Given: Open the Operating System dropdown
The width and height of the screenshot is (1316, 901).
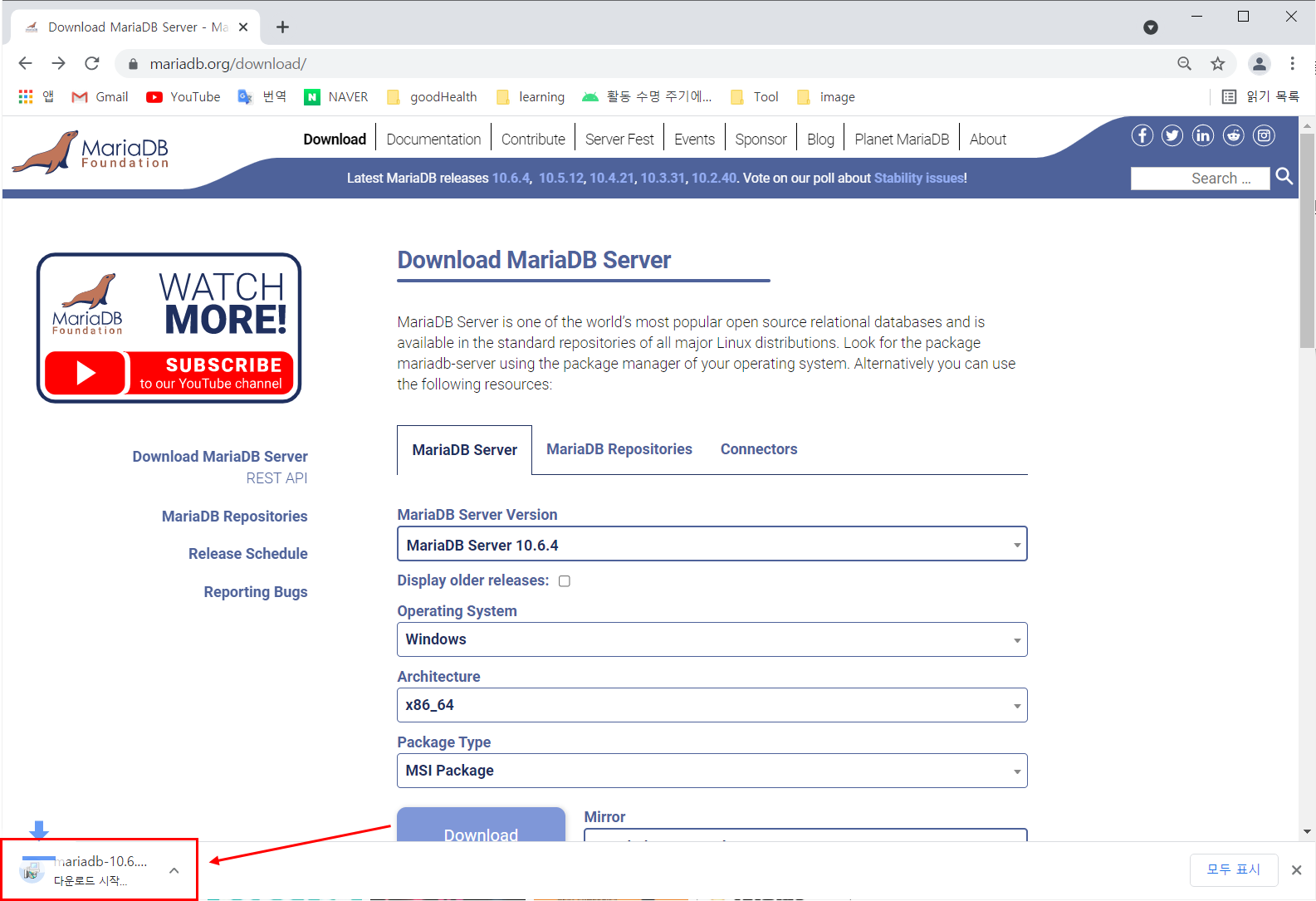Looking at the screenshot, I should (712, 639).
